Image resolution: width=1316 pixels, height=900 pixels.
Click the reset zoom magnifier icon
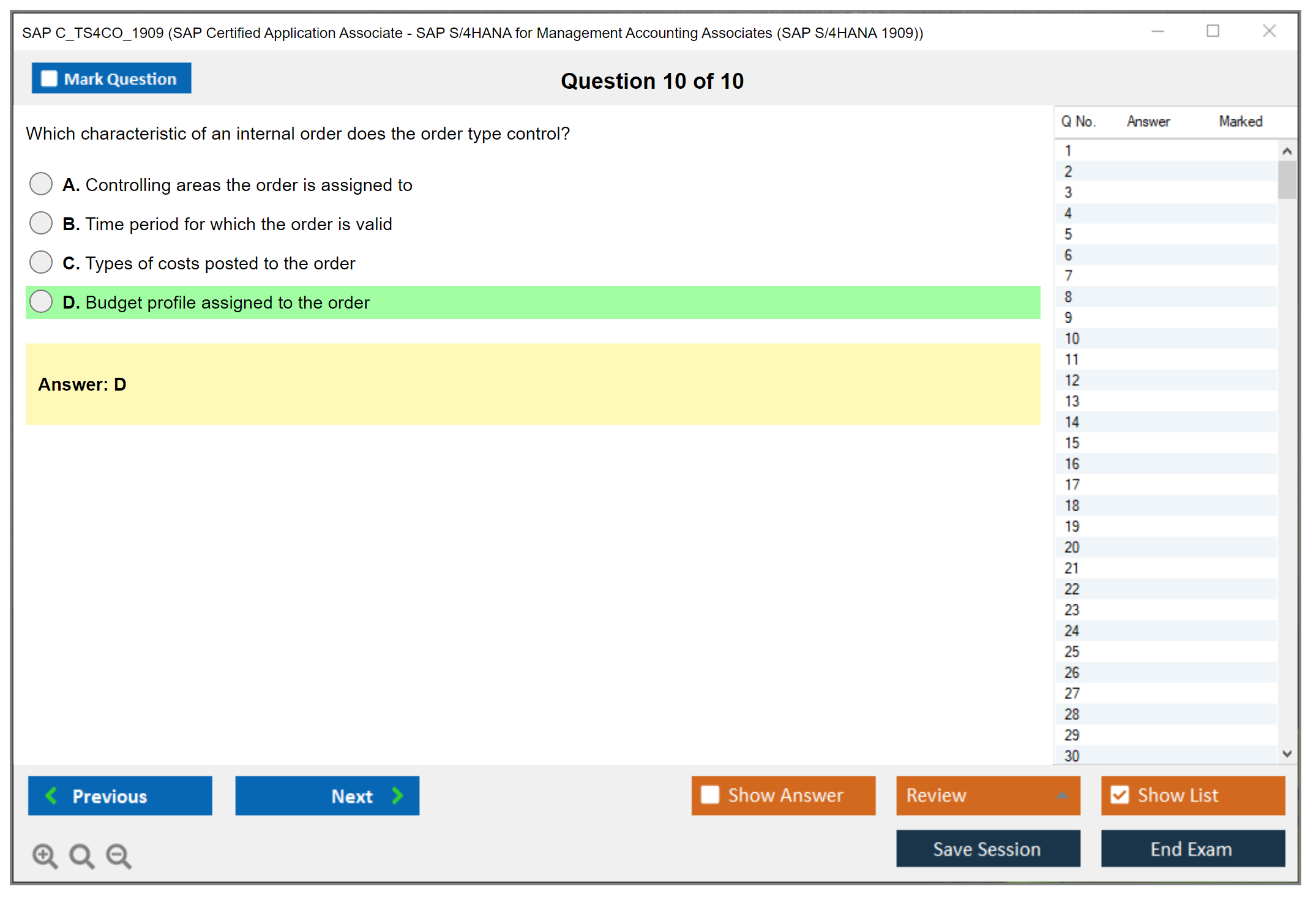(81, 855)
